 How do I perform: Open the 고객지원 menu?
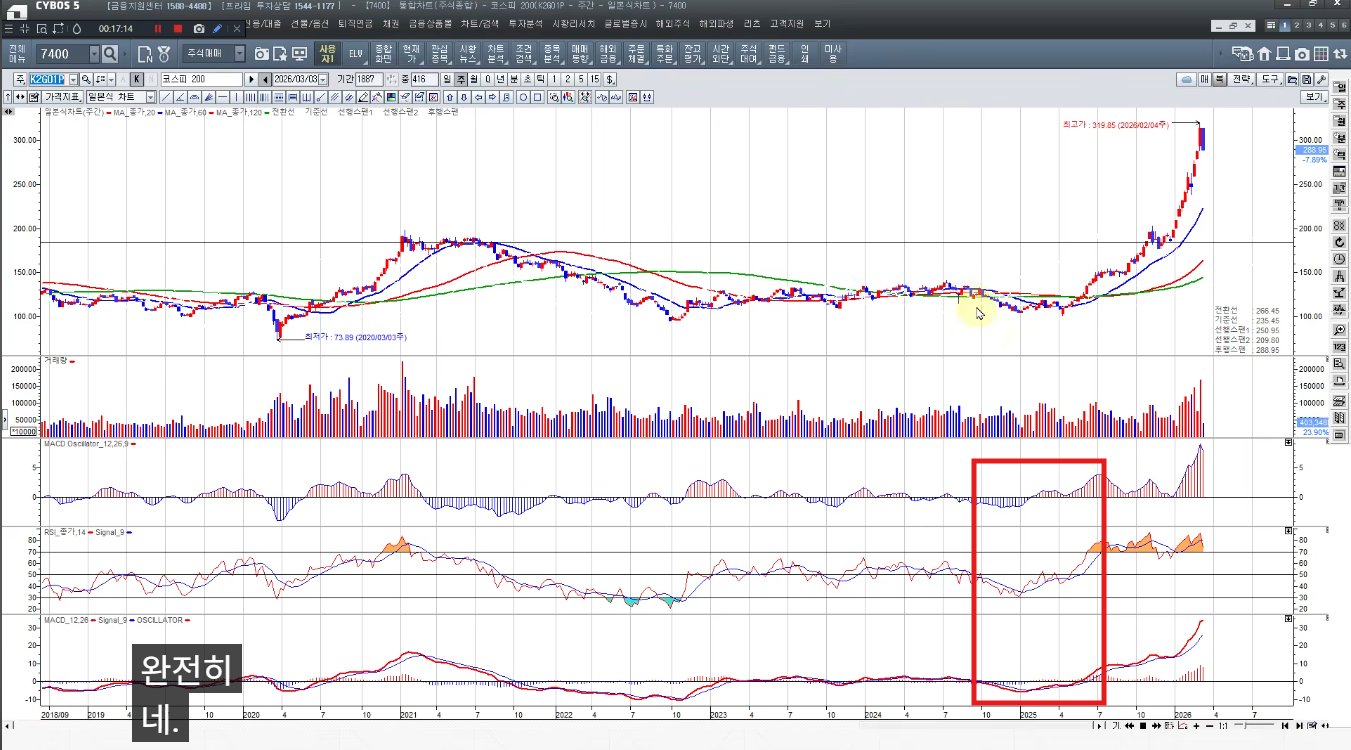(x=787, y=23)
